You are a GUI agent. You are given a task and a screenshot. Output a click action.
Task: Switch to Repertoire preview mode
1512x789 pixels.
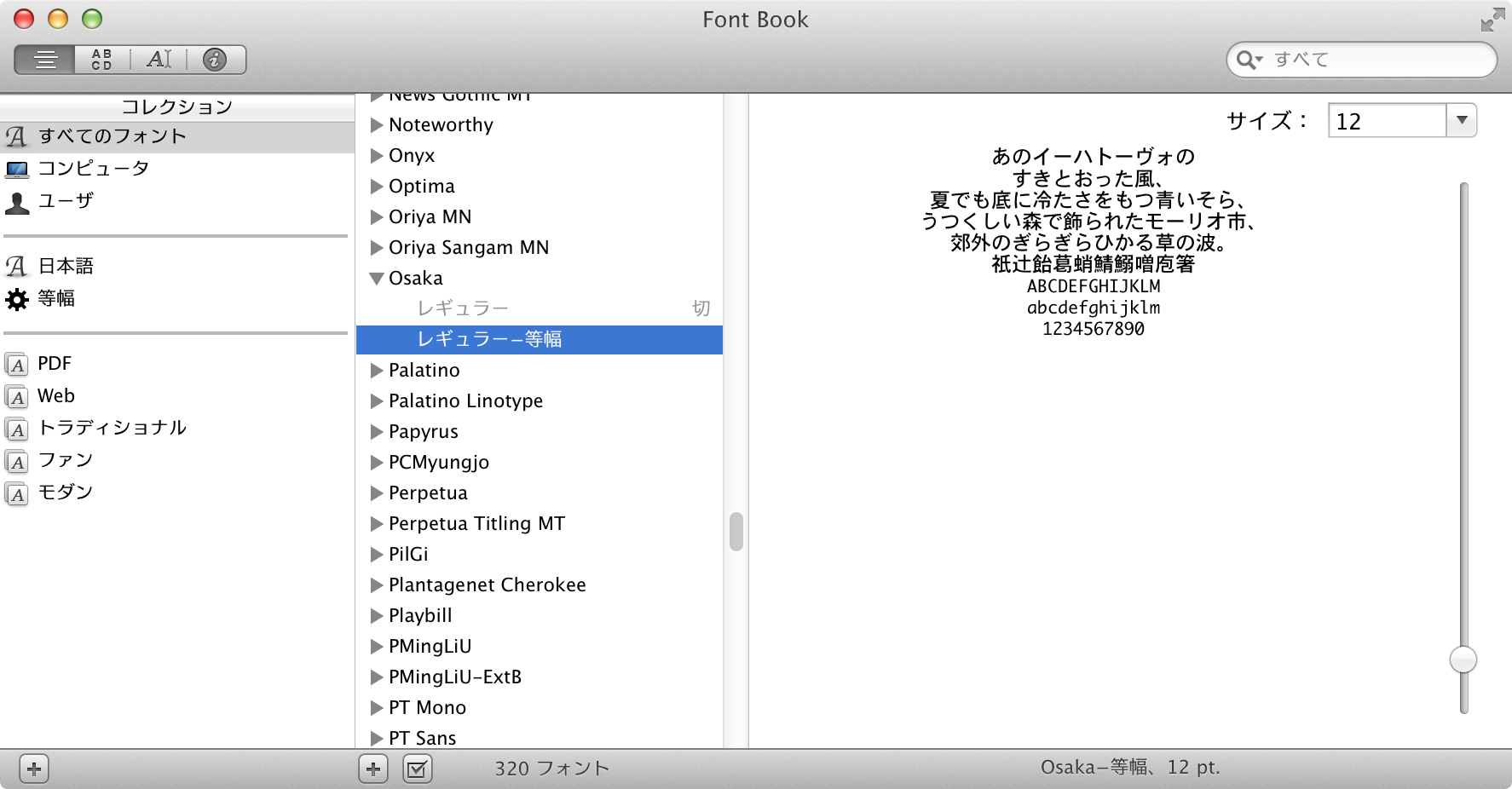coord(101,60)
